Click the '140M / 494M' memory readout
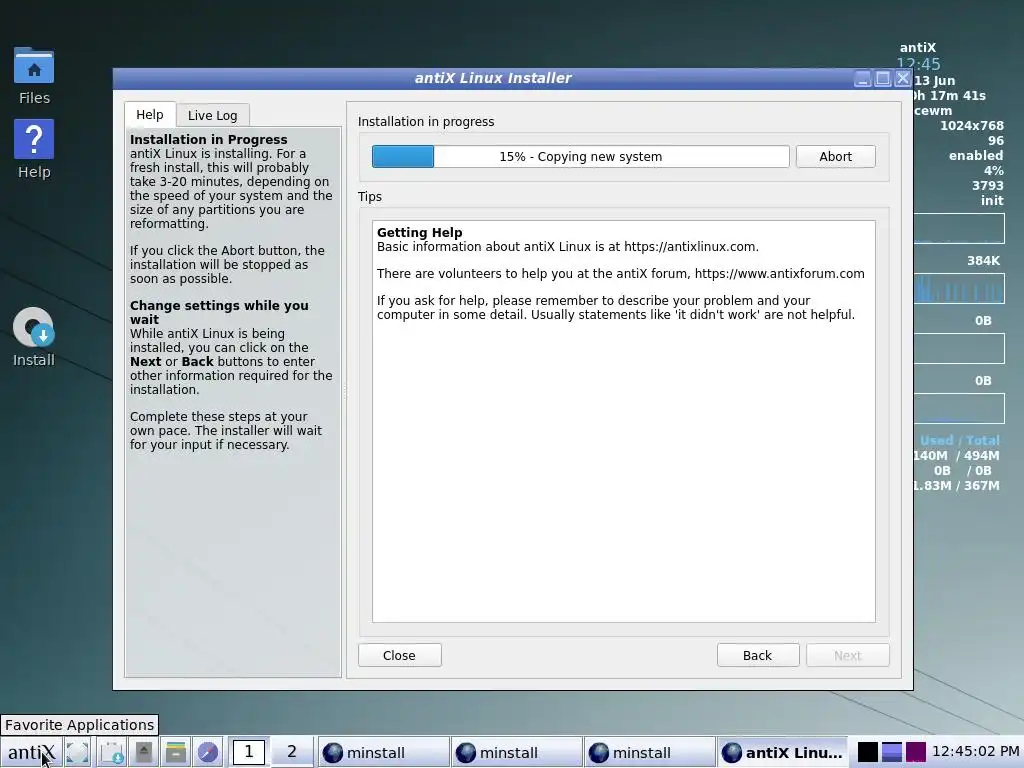The height and width of the screenshot is (768, 1024). (x=956, y=455)
